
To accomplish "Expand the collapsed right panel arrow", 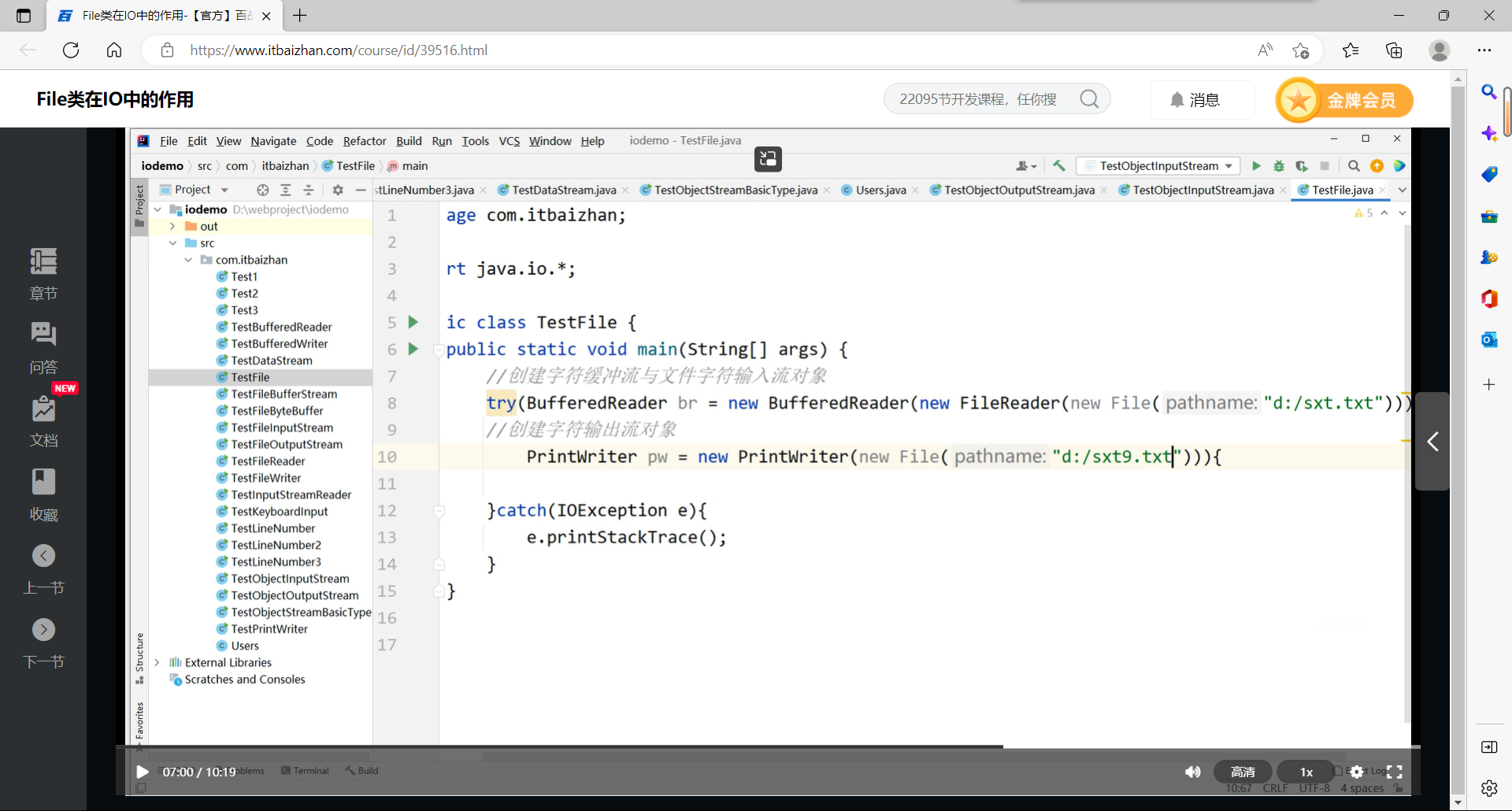I will [1432, 441].
